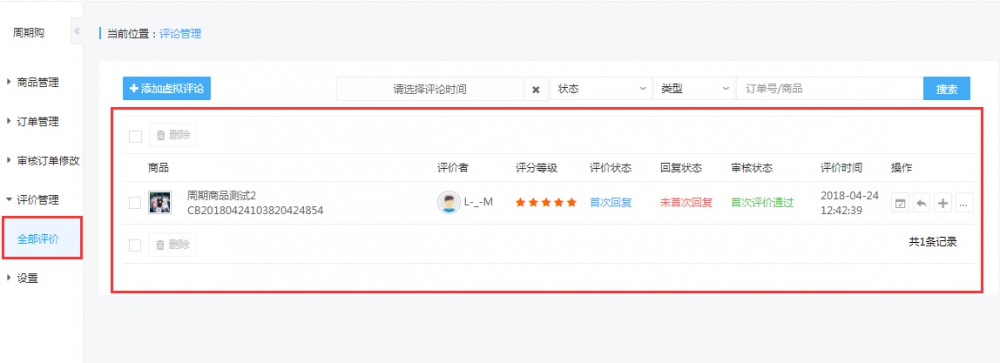Expand 商品管理 in the sidebar
The height and width of the screenshot is (363, 1000).
(38, 82)
